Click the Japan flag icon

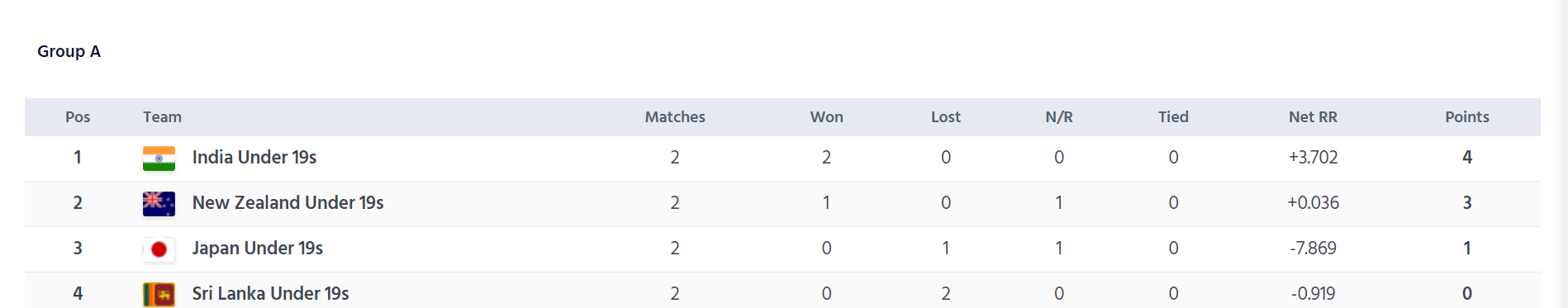(x=159, y=249)
